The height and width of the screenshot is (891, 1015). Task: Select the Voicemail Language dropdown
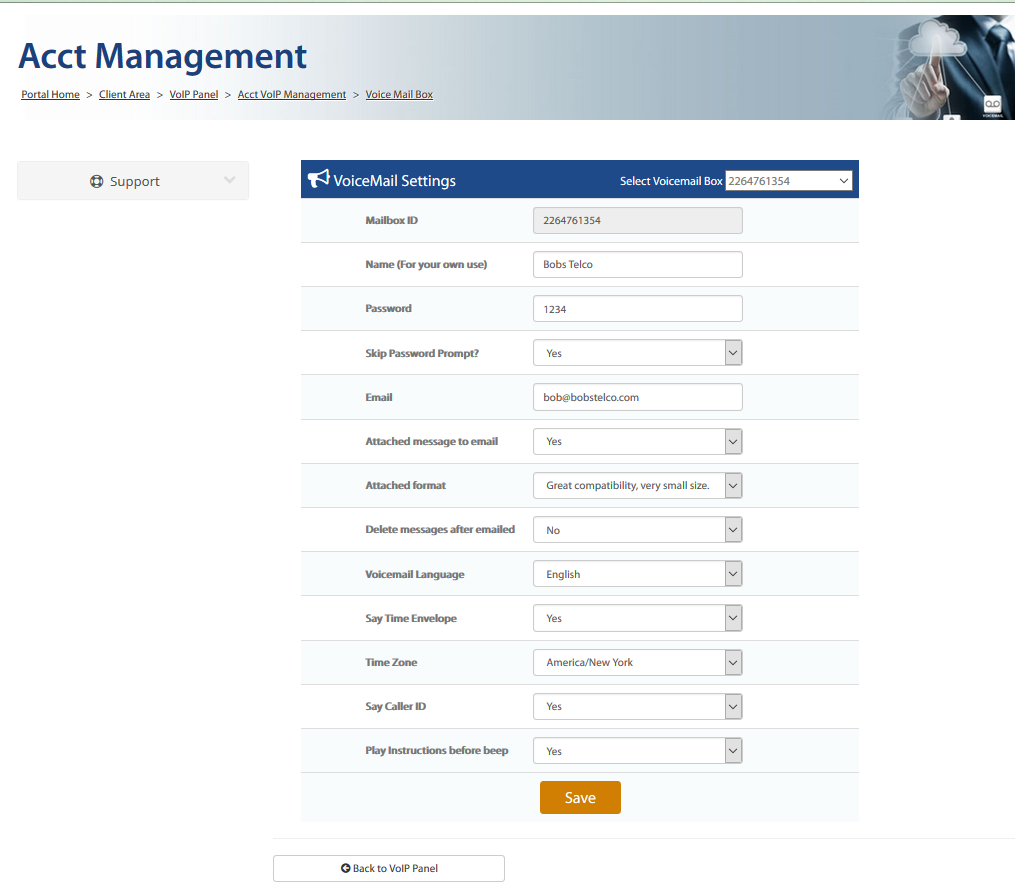[637, 574]
